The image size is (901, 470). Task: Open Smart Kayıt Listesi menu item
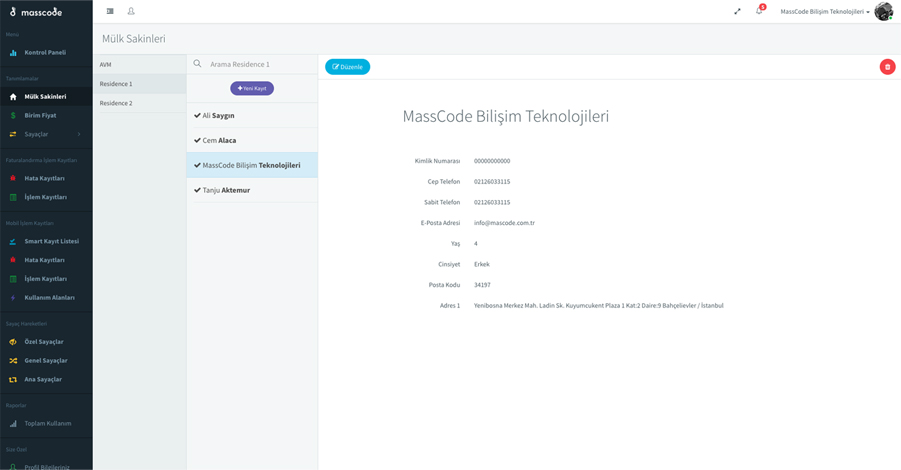pyautogui.click(x=46, y=241)
